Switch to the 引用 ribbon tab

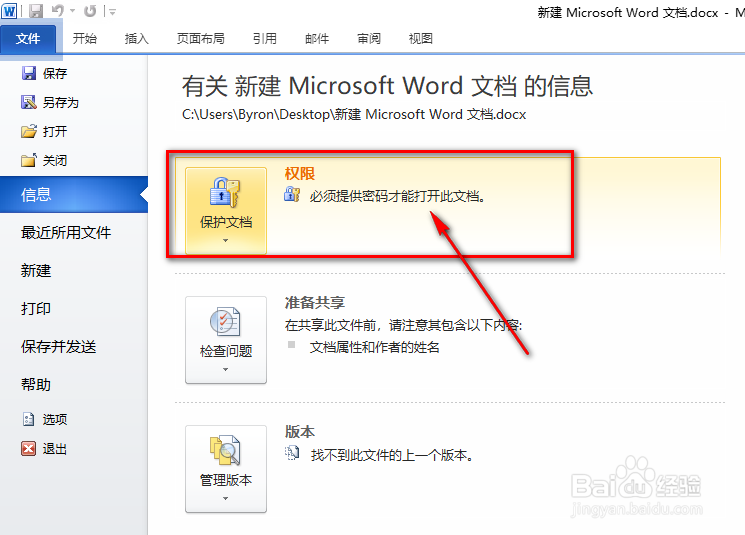(265, 38)
